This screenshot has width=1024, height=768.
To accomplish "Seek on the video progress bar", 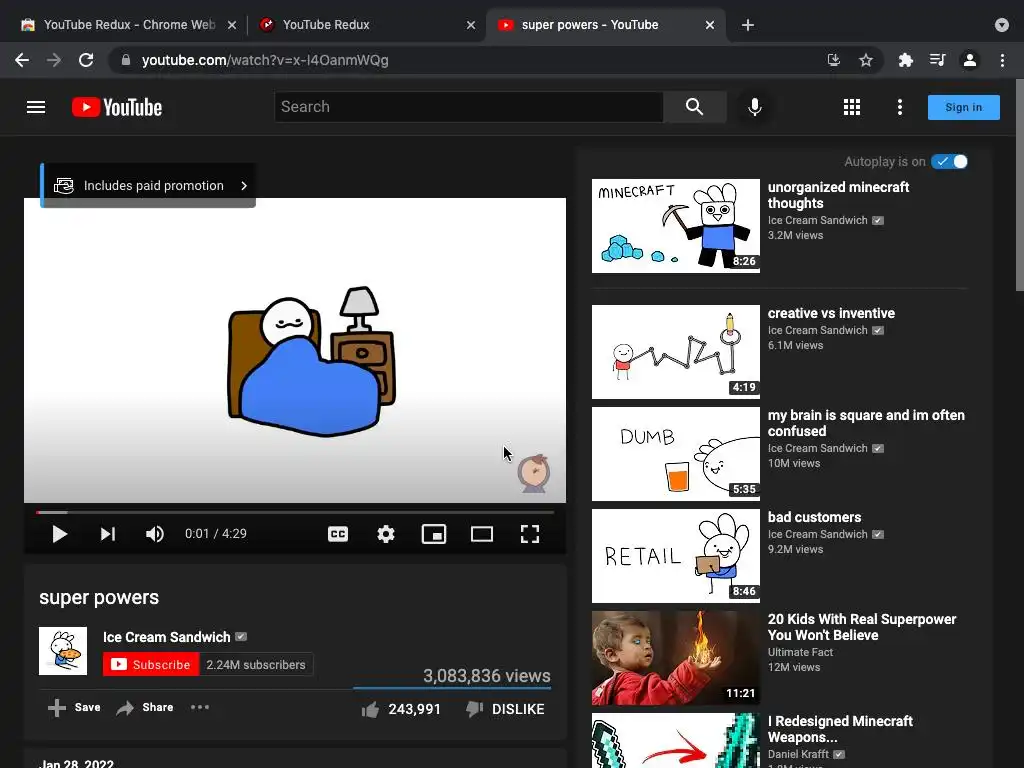I will 295,513.
